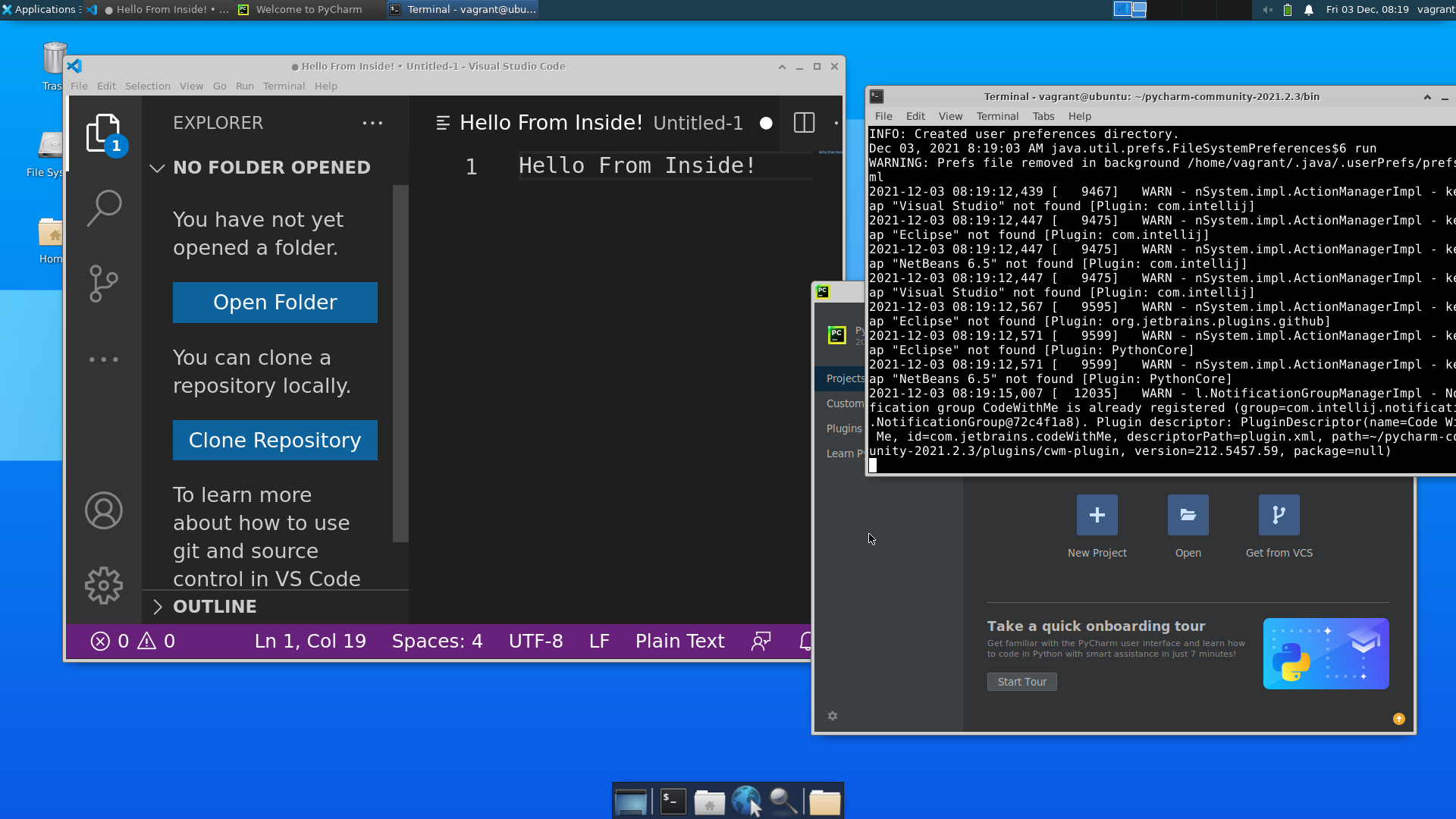The image size is (1456, 819).
Task: Open the Search view in VS Code
Action: 104,208
